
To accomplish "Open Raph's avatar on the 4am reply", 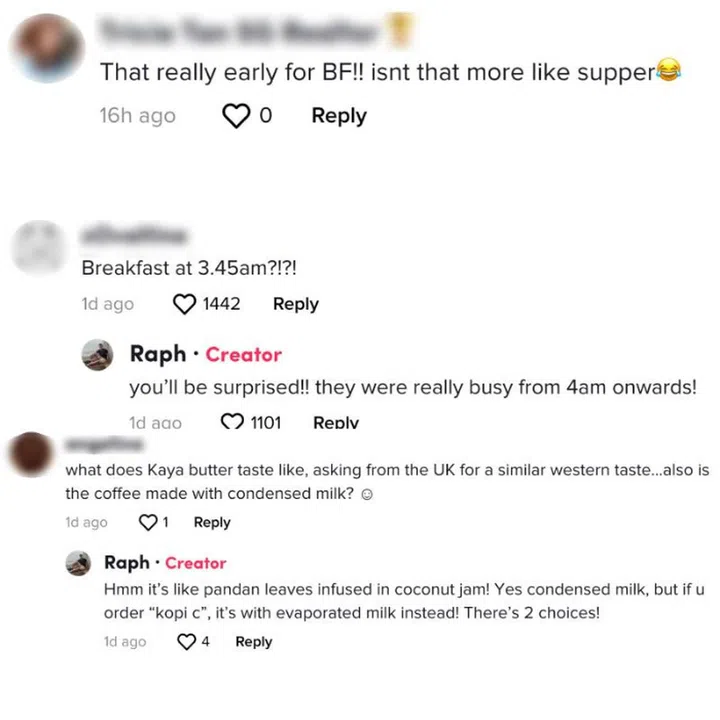I will [97, 355].
